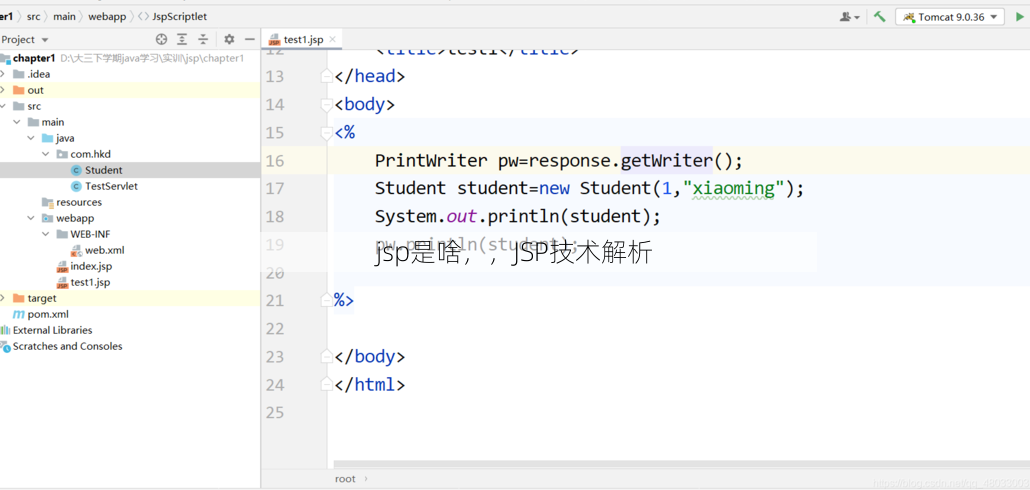
Task: Click fold marker at line 23 body close
Action: click(x=326, y=357)
